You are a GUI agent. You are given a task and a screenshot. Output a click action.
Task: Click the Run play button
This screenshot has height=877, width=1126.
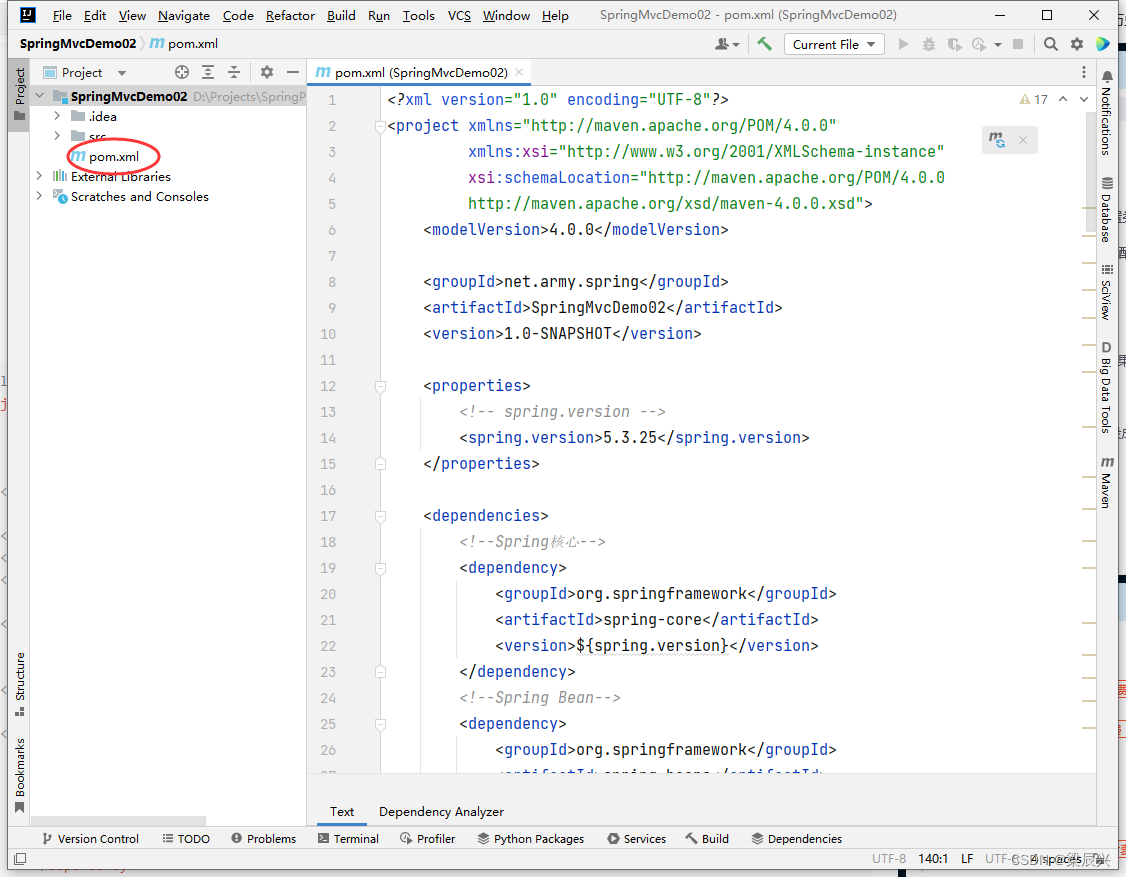[903, 44]
